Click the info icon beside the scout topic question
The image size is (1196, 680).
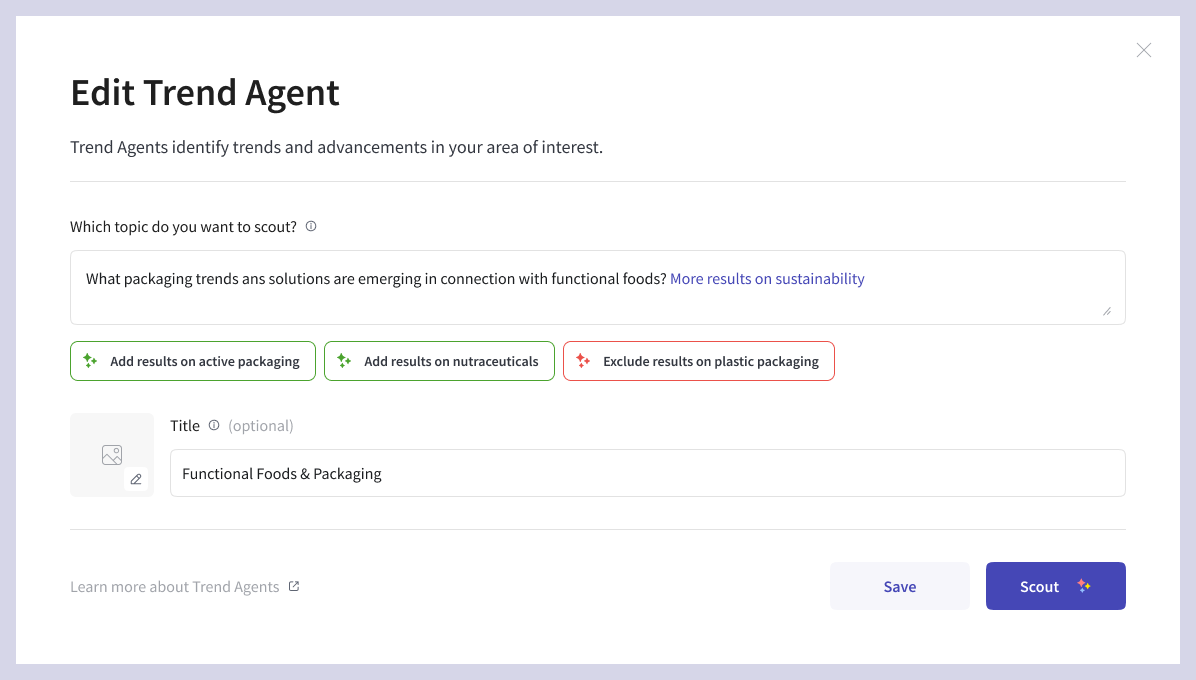(311, 226)
